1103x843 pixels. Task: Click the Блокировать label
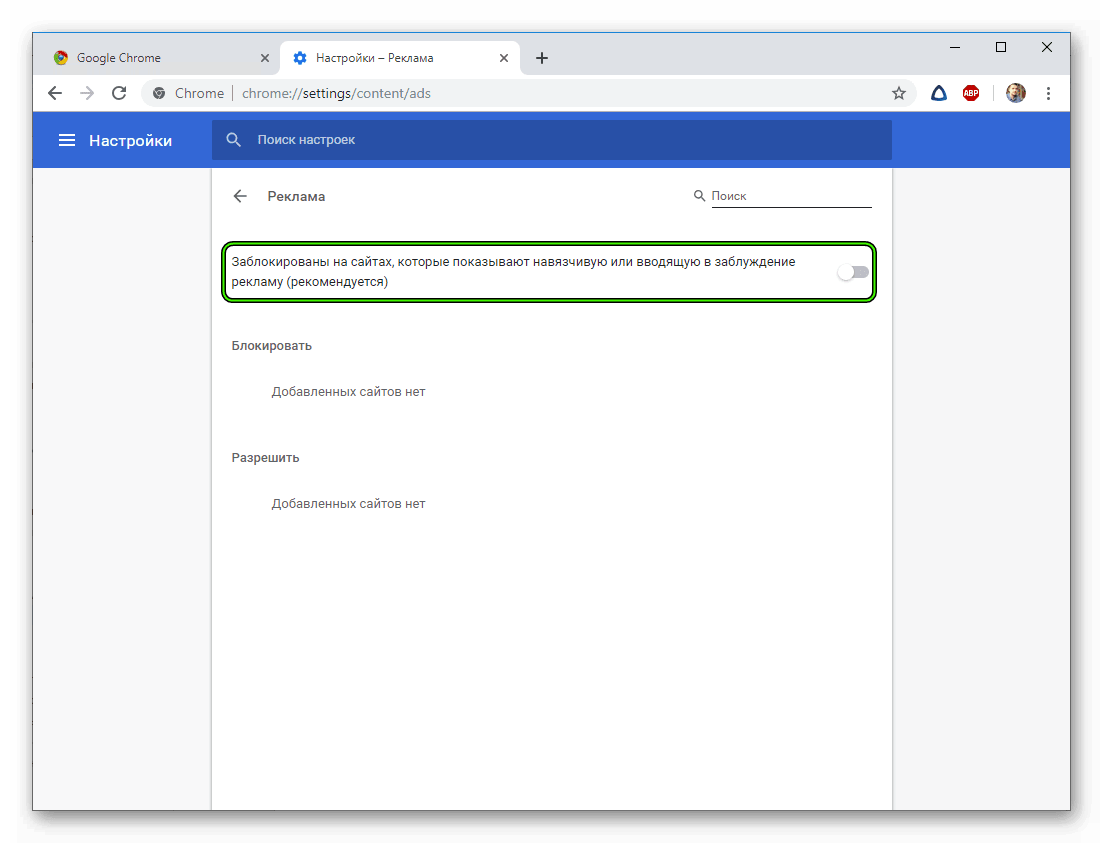tap(272, 346)
